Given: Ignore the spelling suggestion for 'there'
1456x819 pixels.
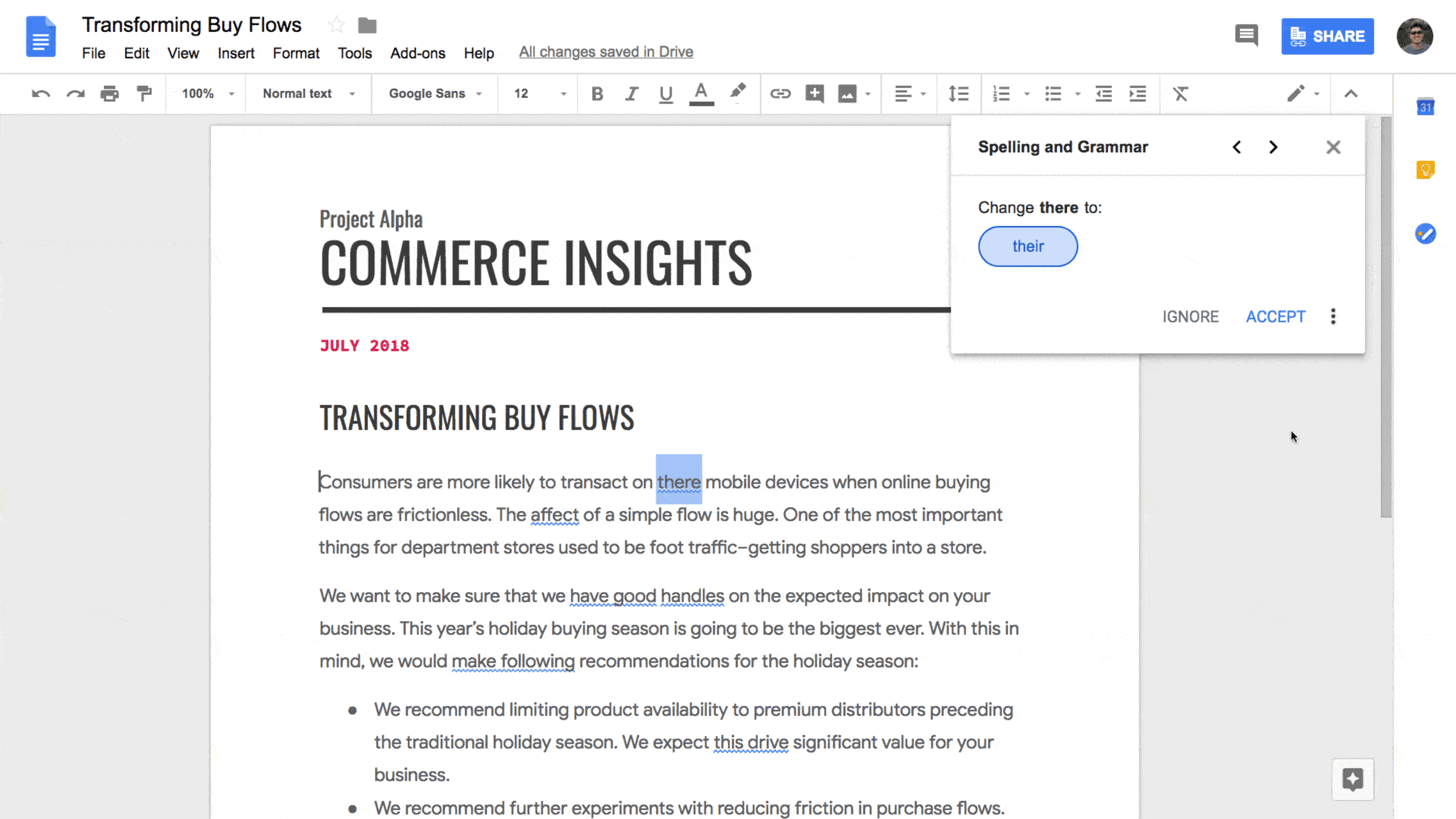Looking at the screenshot, I should (x=1190, y=316).
